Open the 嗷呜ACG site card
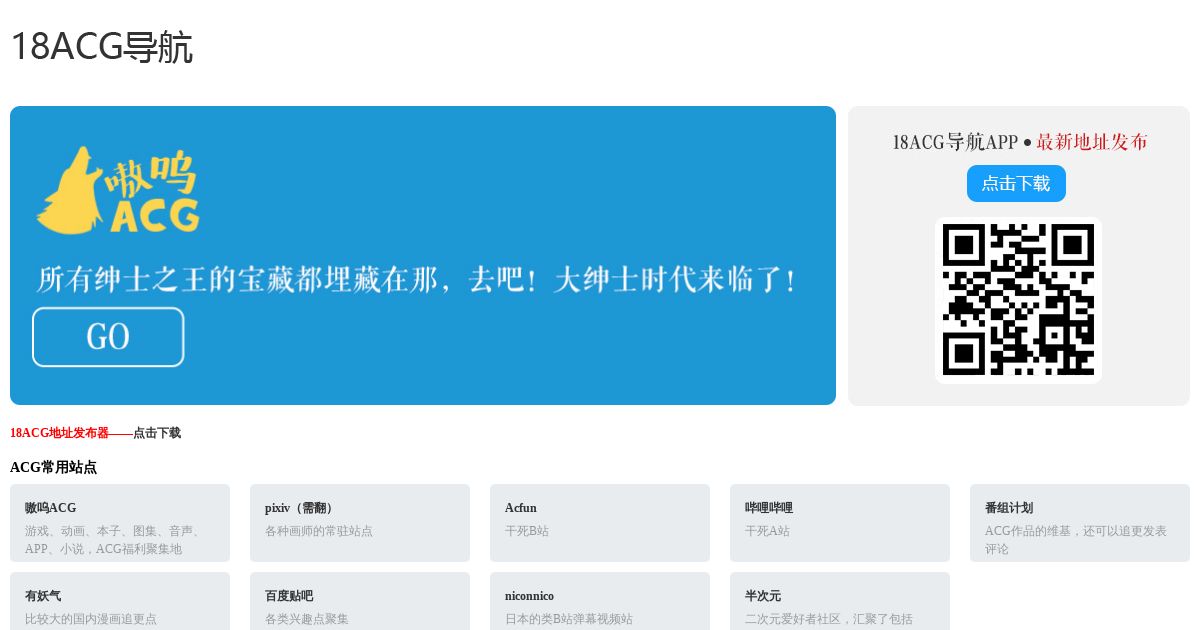Viewport: 1200px width, 630px height. coord(120,523)
